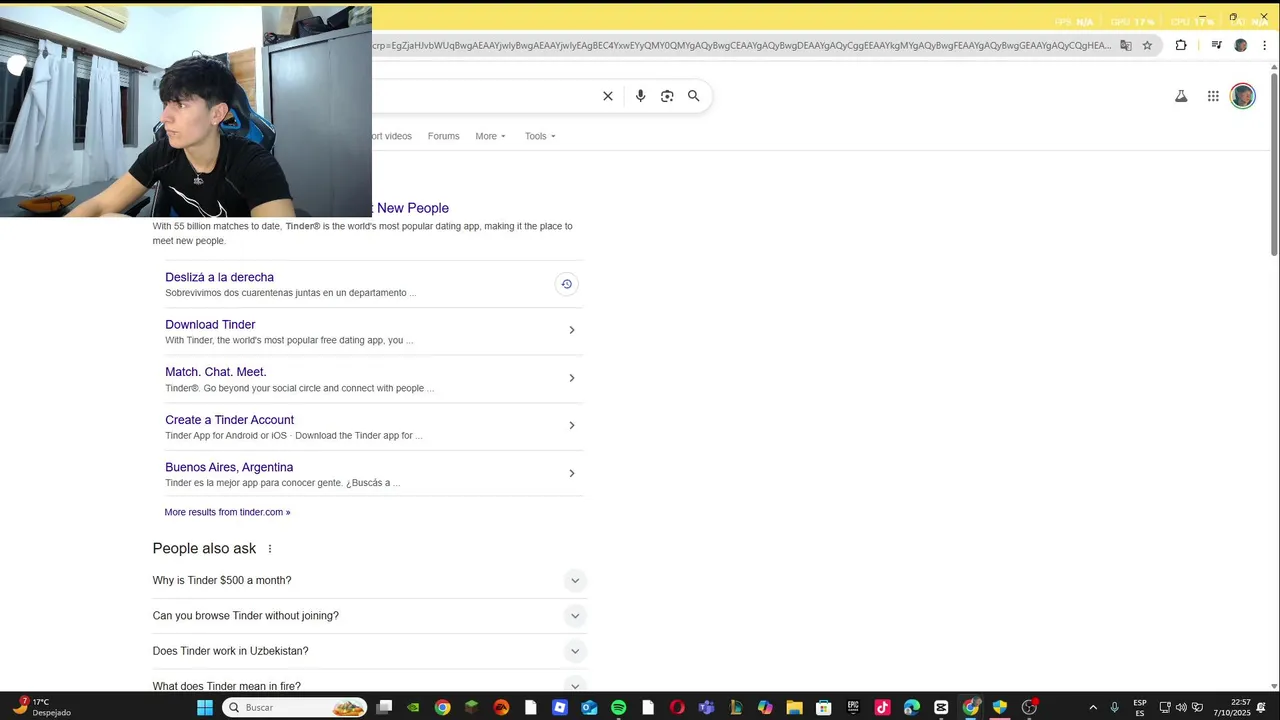Screen dimensions: 1280x720
Task: Click the Tinder result title ending in New People
Action: [x=411, y=208]
